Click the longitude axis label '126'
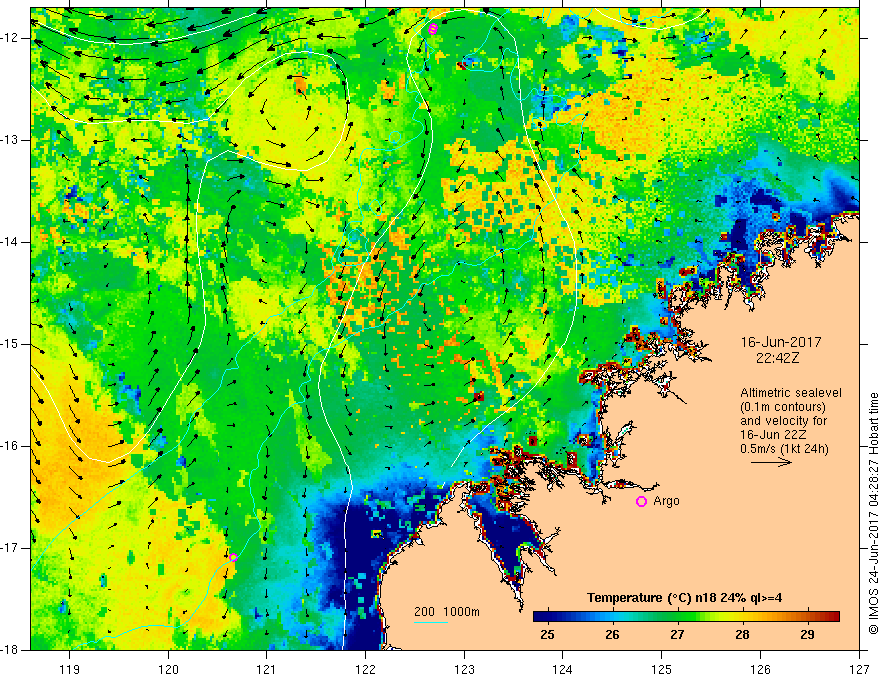880x680 pixels. click(760, 669)
